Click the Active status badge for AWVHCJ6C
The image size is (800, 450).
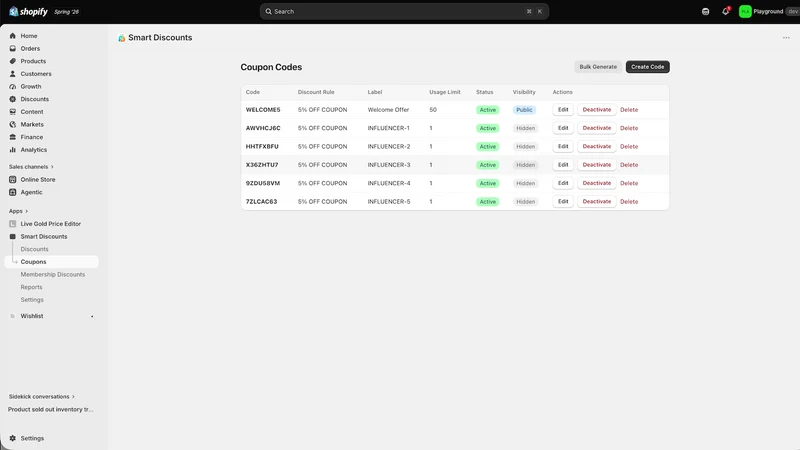(x=487, y=128)
